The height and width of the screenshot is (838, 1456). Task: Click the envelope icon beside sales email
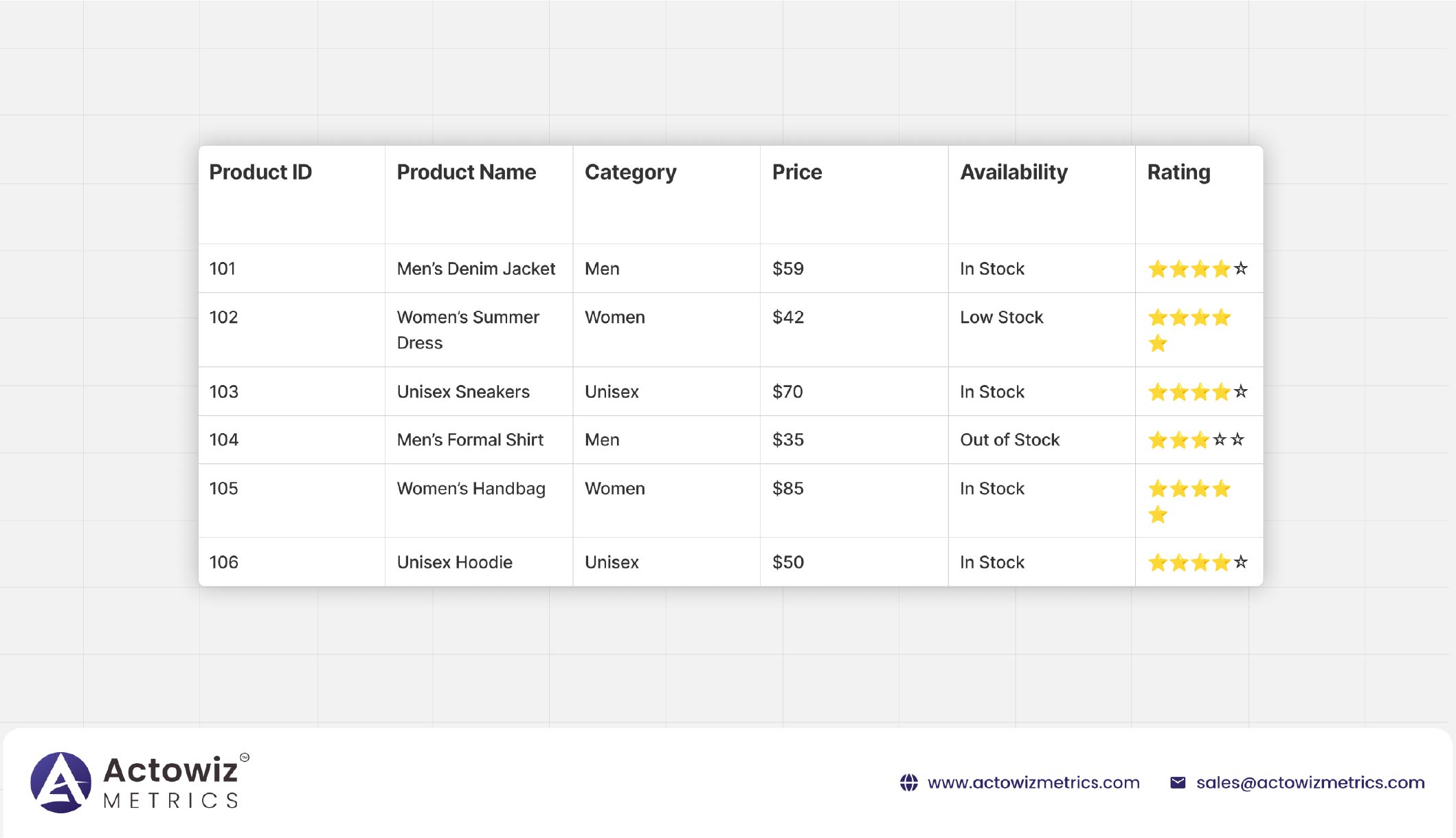(x=1178, y=782)
